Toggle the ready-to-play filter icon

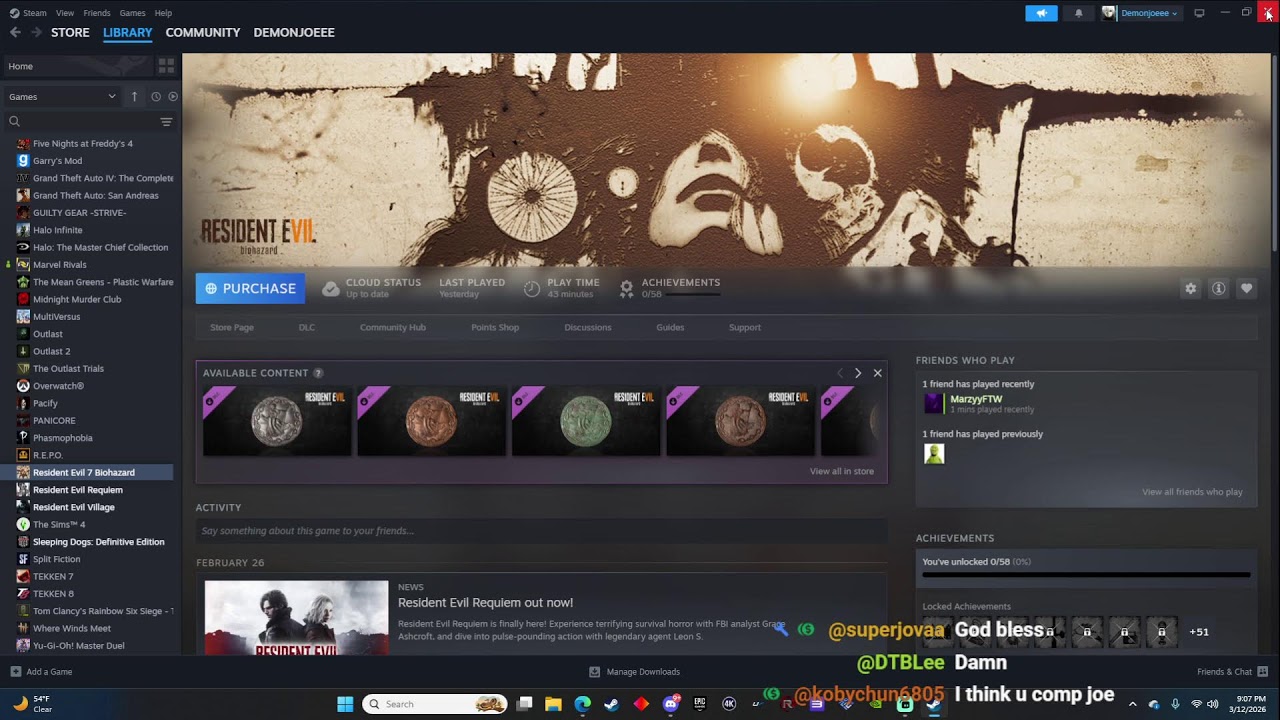pos(173,97)
